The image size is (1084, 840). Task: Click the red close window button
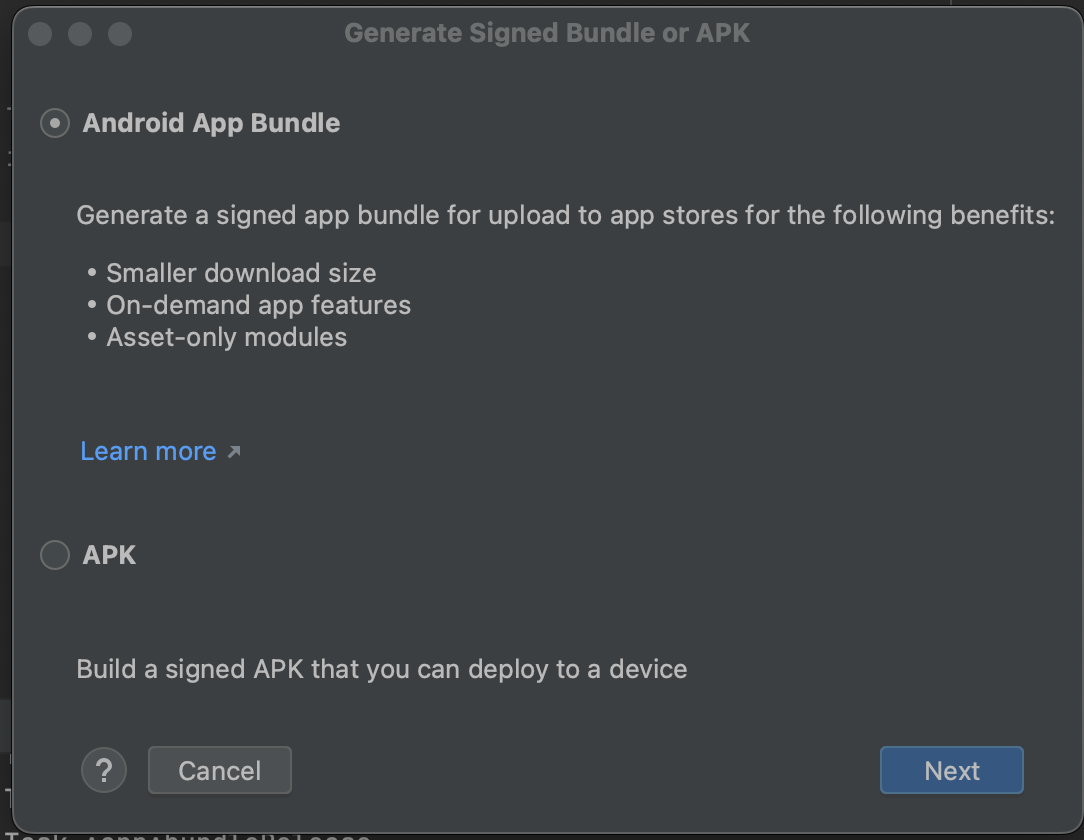coord(40,34)
